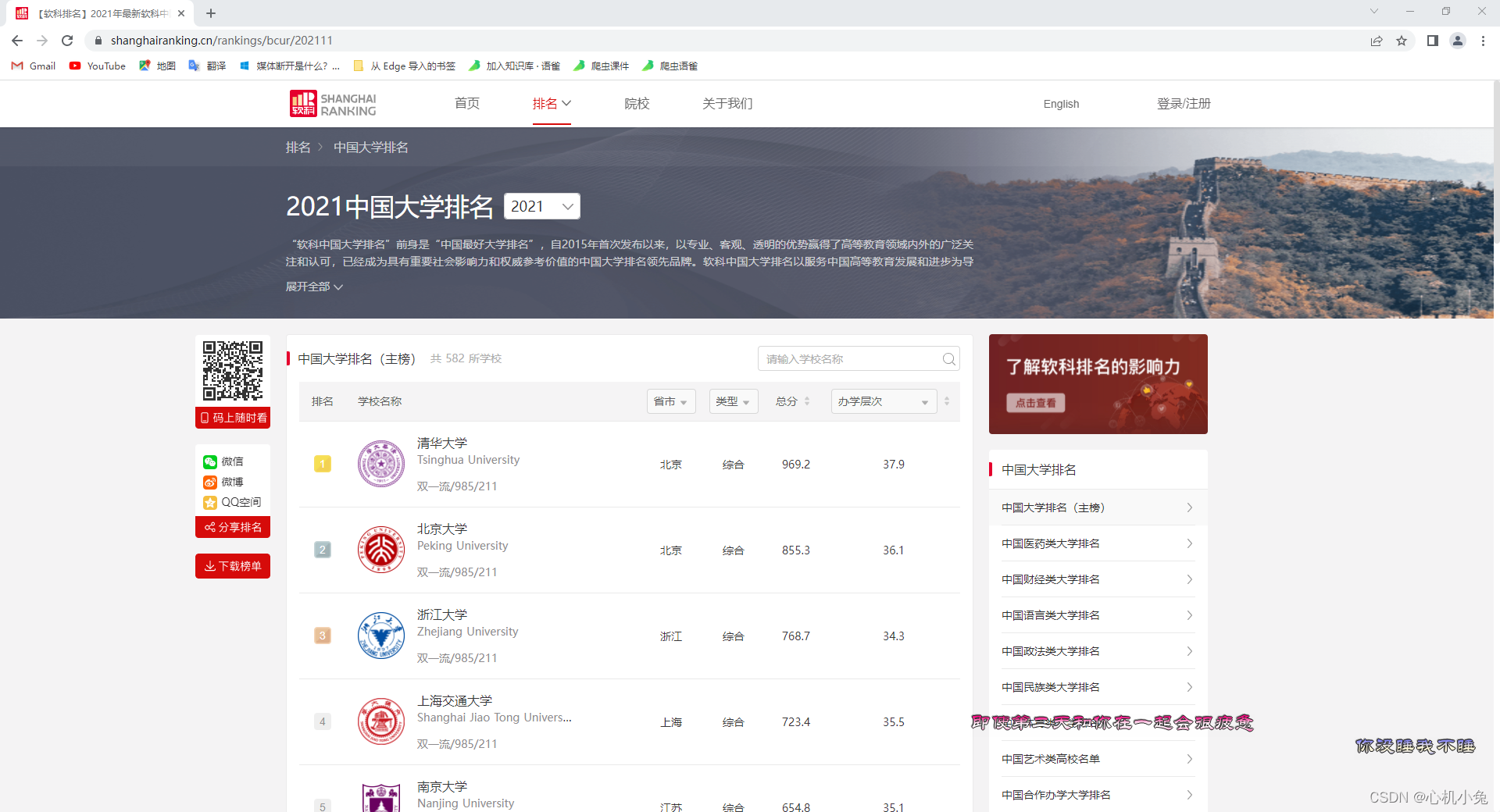This screenshot has width=1500, height=812.
Task: Open 南京大学 university name link
Action: 442,786
